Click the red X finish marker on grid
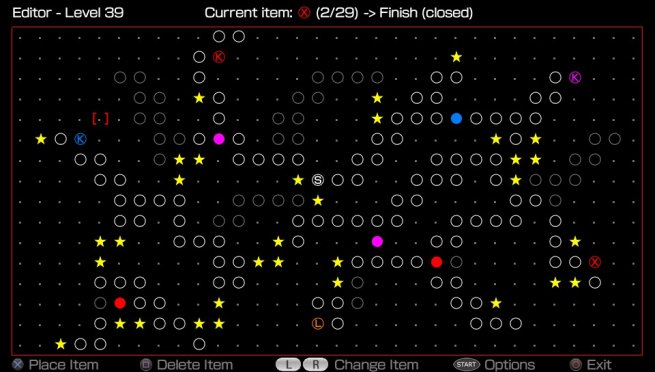The image size is (655, 372). 595,262
